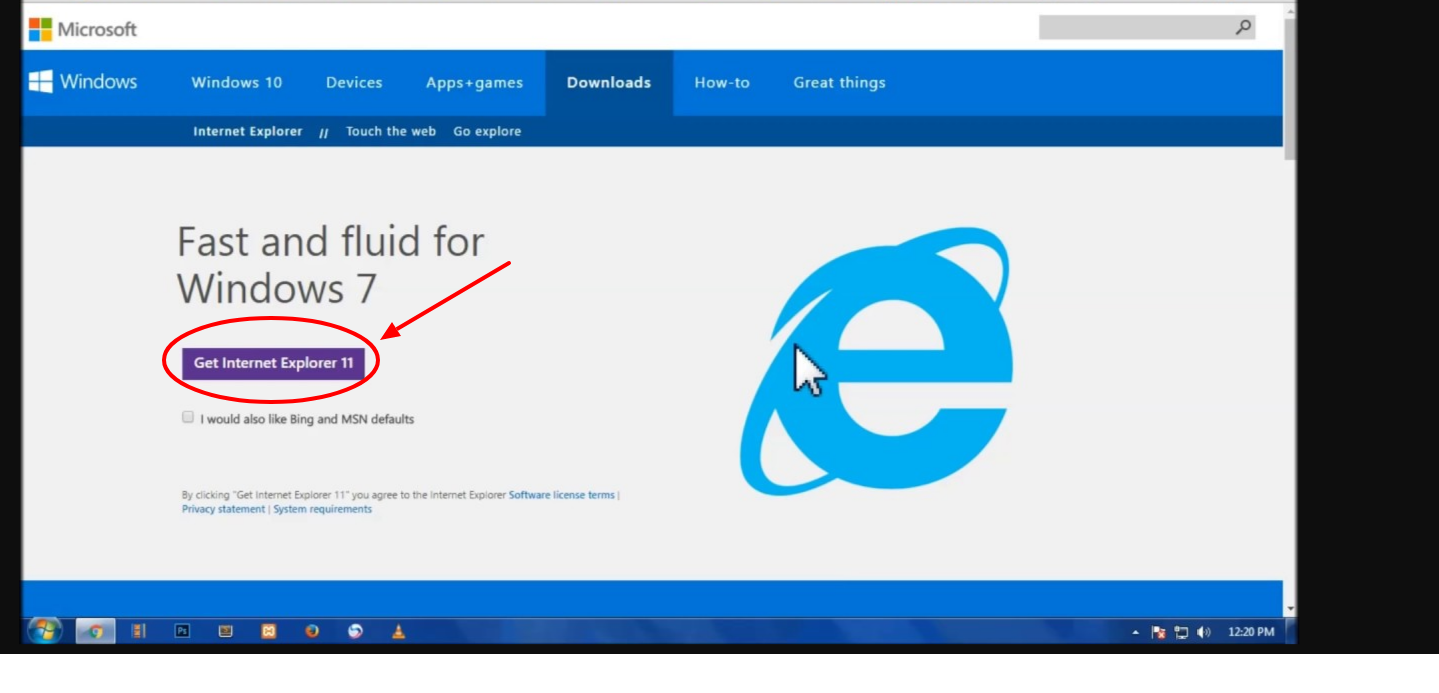Go to Touch the web

[391, 131]
